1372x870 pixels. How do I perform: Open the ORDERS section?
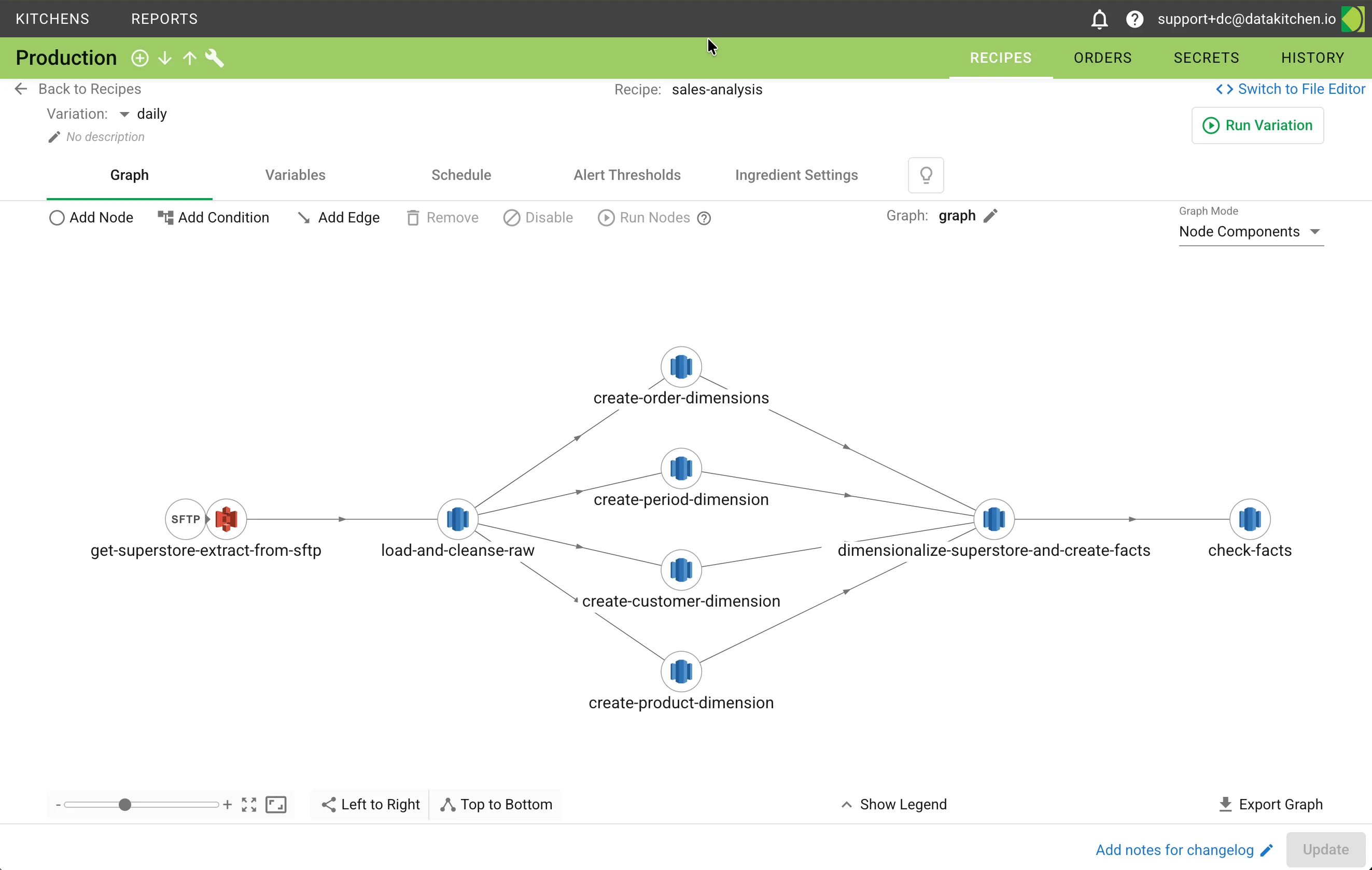point(1102,58)
